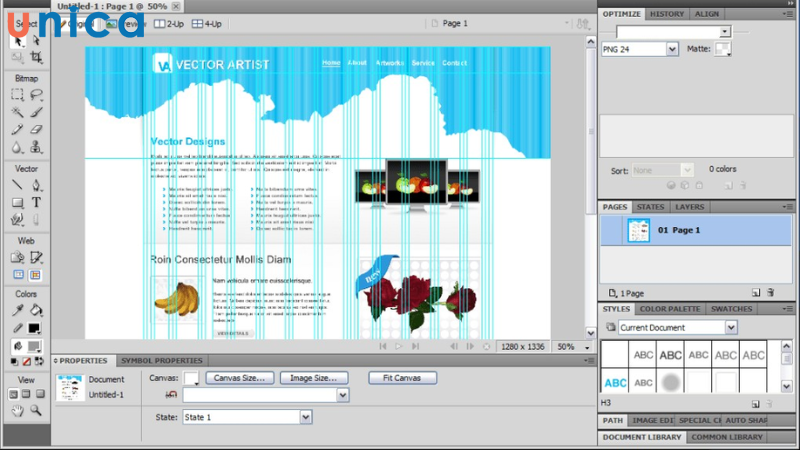This screenshot has width=800, height=450.
Task: Select the 01 Page 1 thumbnail
Action: [639, 230]
